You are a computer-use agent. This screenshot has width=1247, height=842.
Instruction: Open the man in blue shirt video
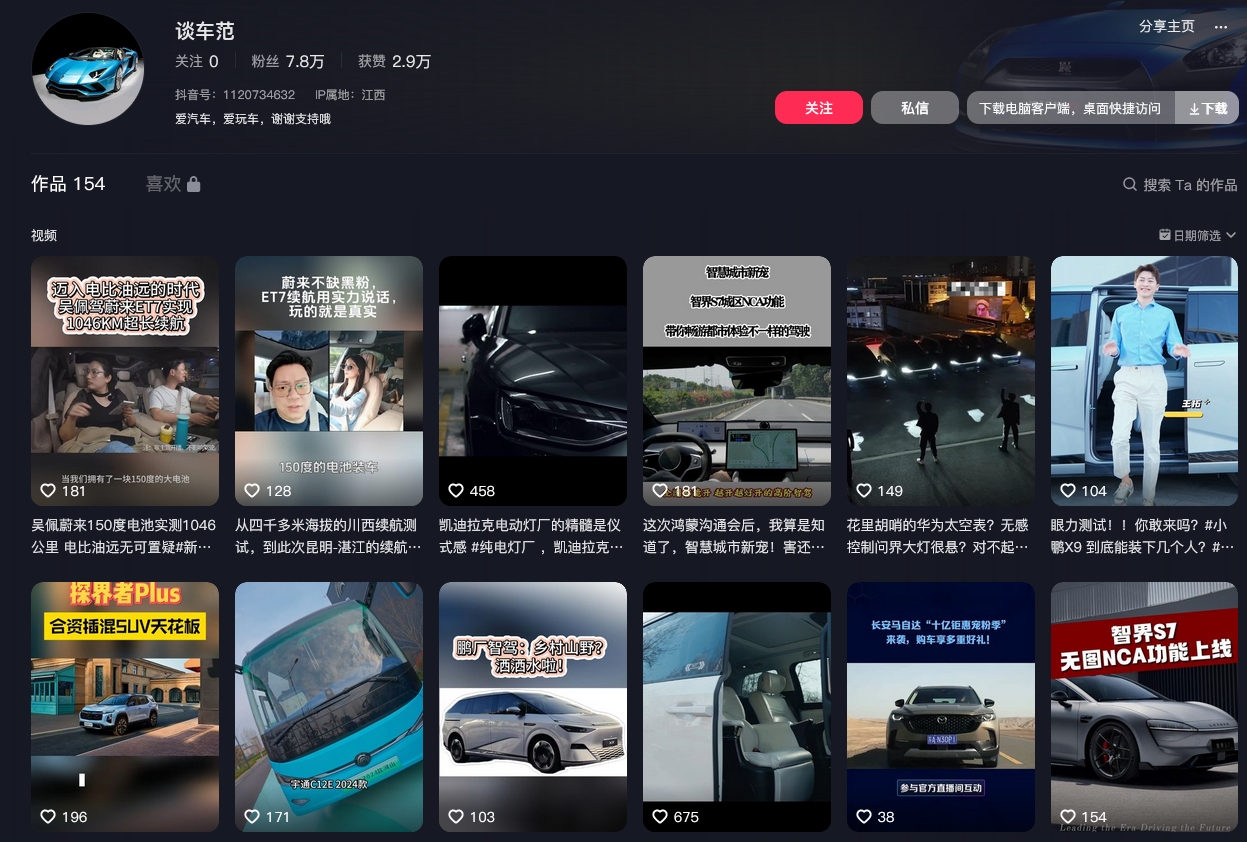pyautogui.click(x=1145, y=381)
